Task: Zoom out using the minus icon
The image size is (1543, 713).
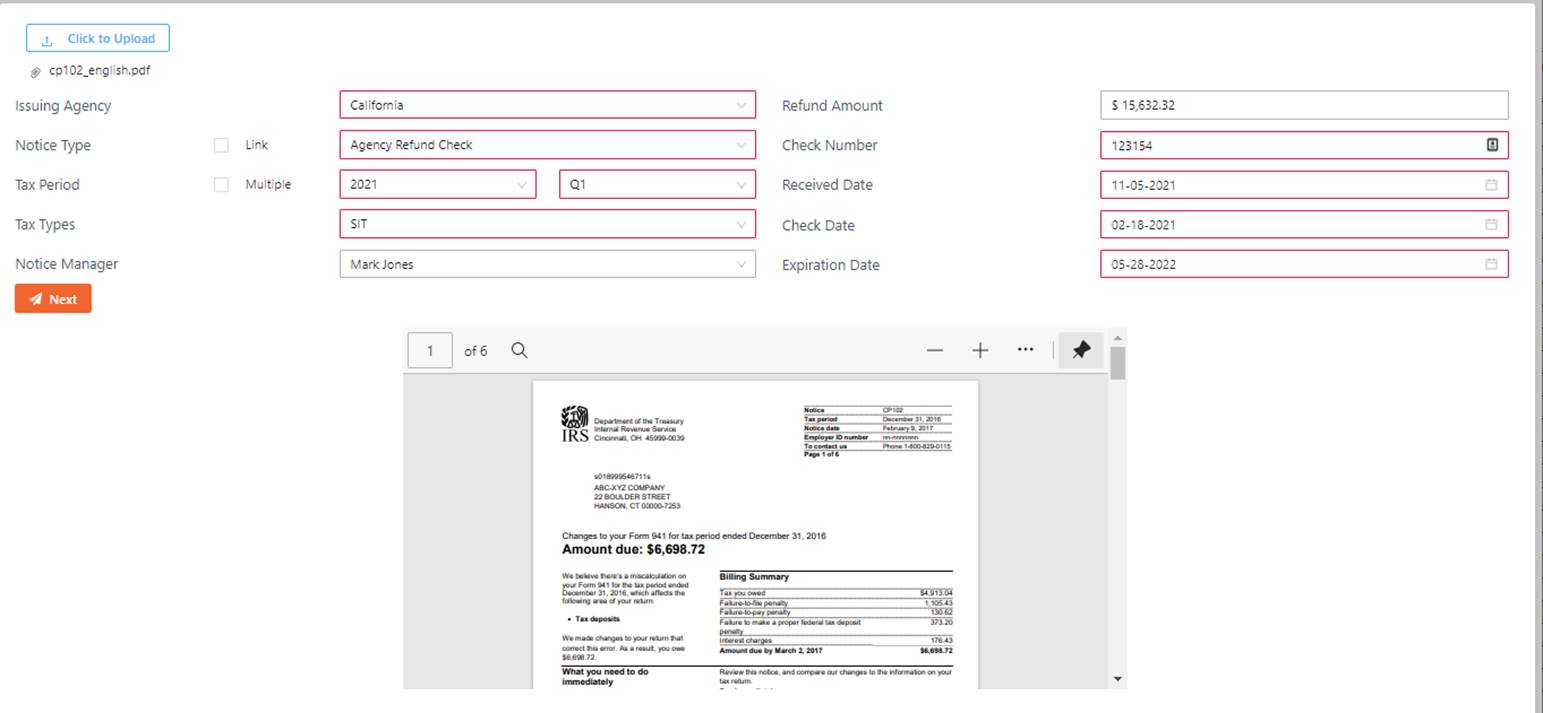Action: tap(935, 350)
